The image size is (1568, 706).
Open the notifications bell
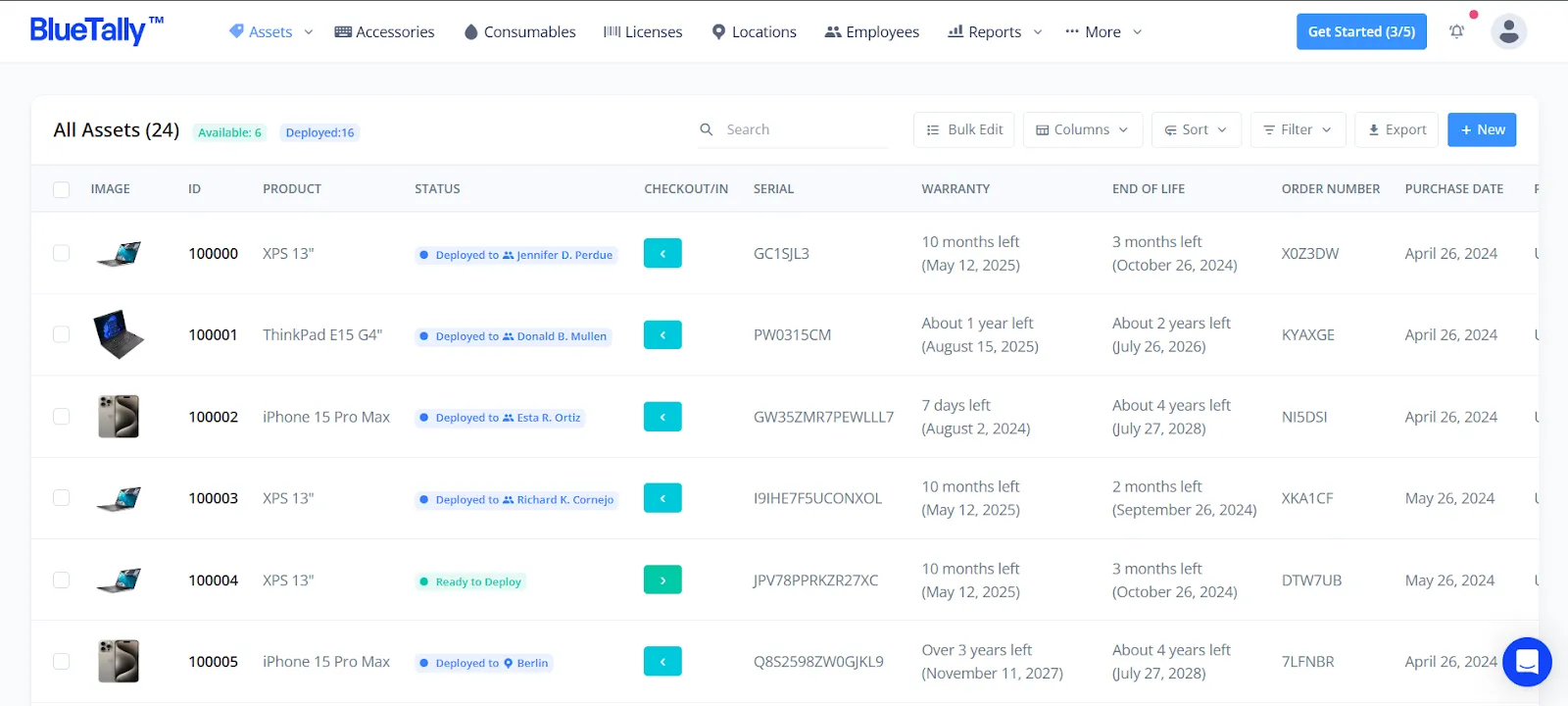(1457, 31)
